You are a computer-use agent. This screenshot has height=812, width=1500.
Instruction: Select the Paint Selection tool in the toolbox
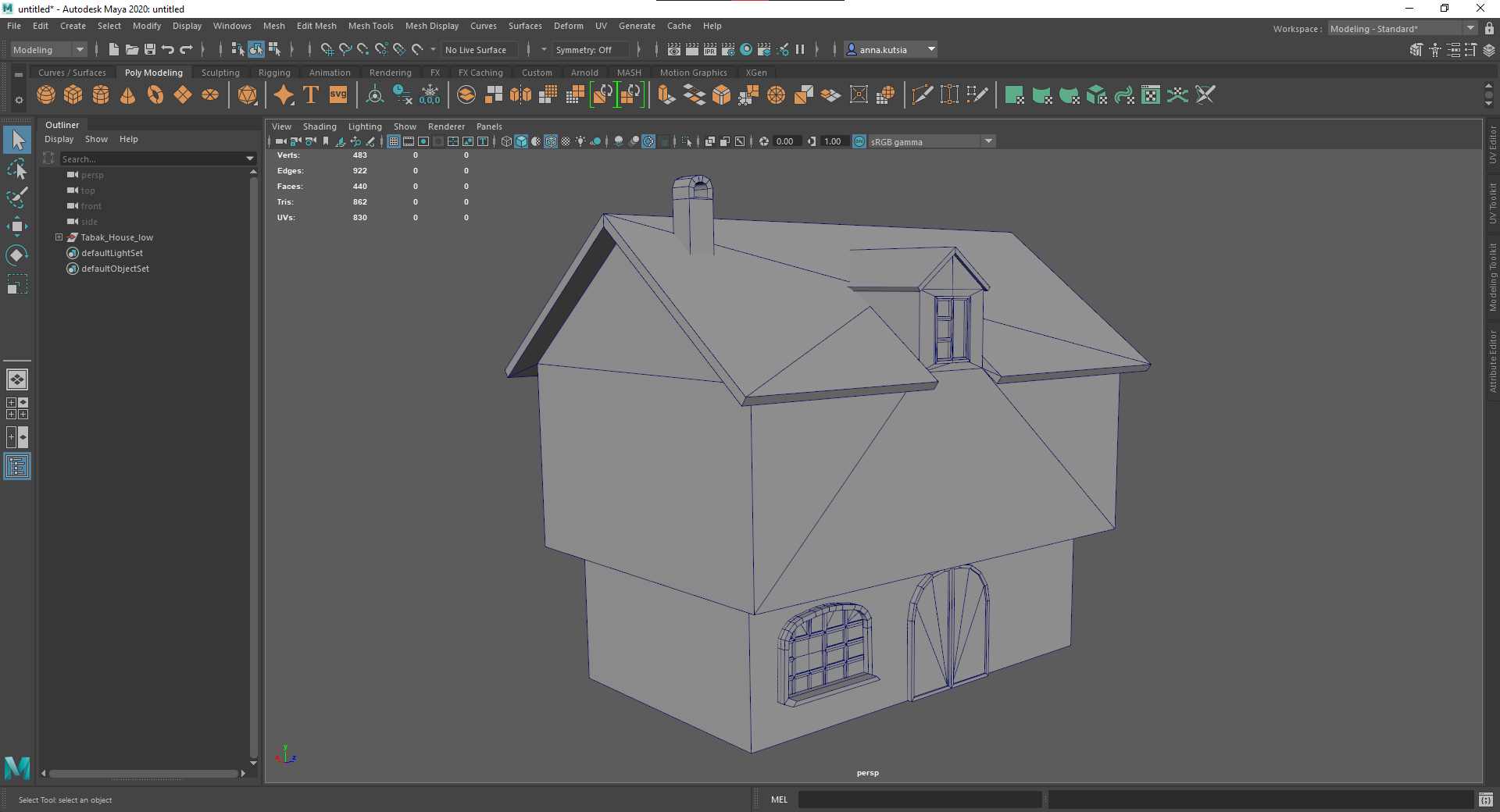tap(17, 198)
